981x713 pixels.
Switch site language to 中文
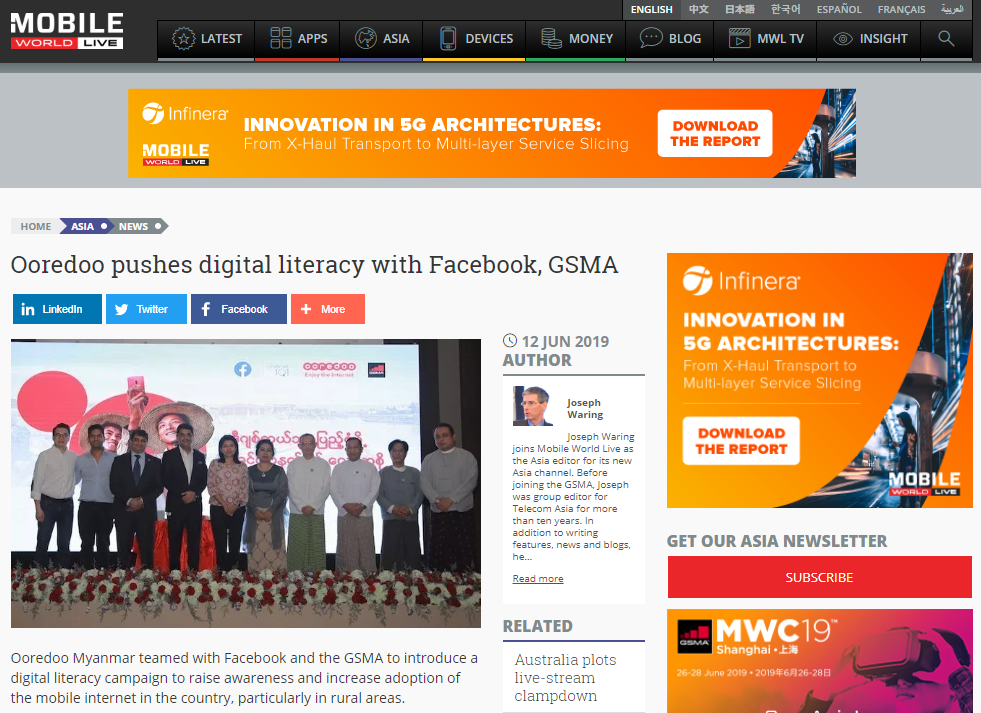pyautogui.click(x=698, y=9)
